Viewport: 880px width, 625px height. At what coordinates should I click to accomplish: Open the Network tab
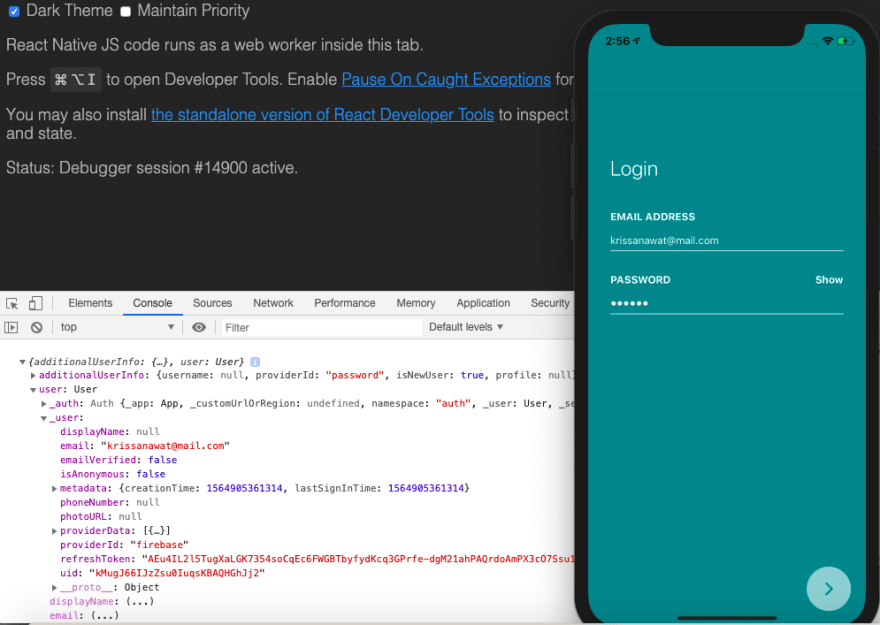point(273,303)
